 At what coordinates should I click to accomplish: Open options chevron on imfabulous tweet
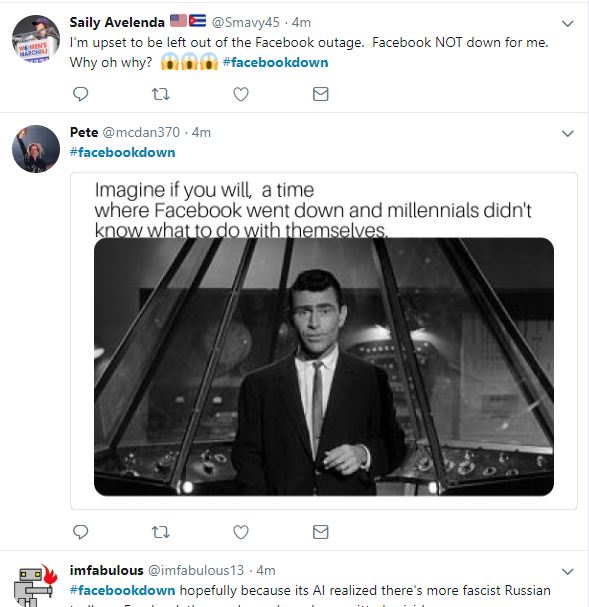[567, 572]
